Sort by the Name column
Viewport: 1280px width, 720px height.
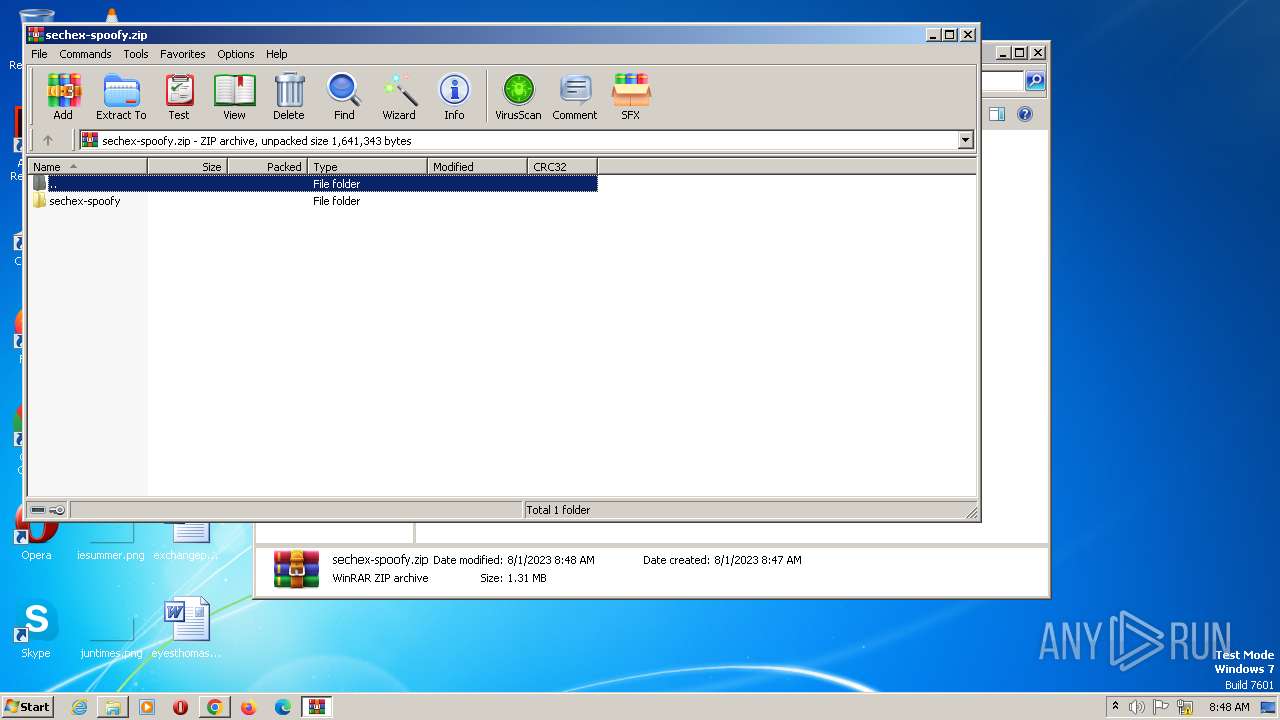tap(88, 166)
